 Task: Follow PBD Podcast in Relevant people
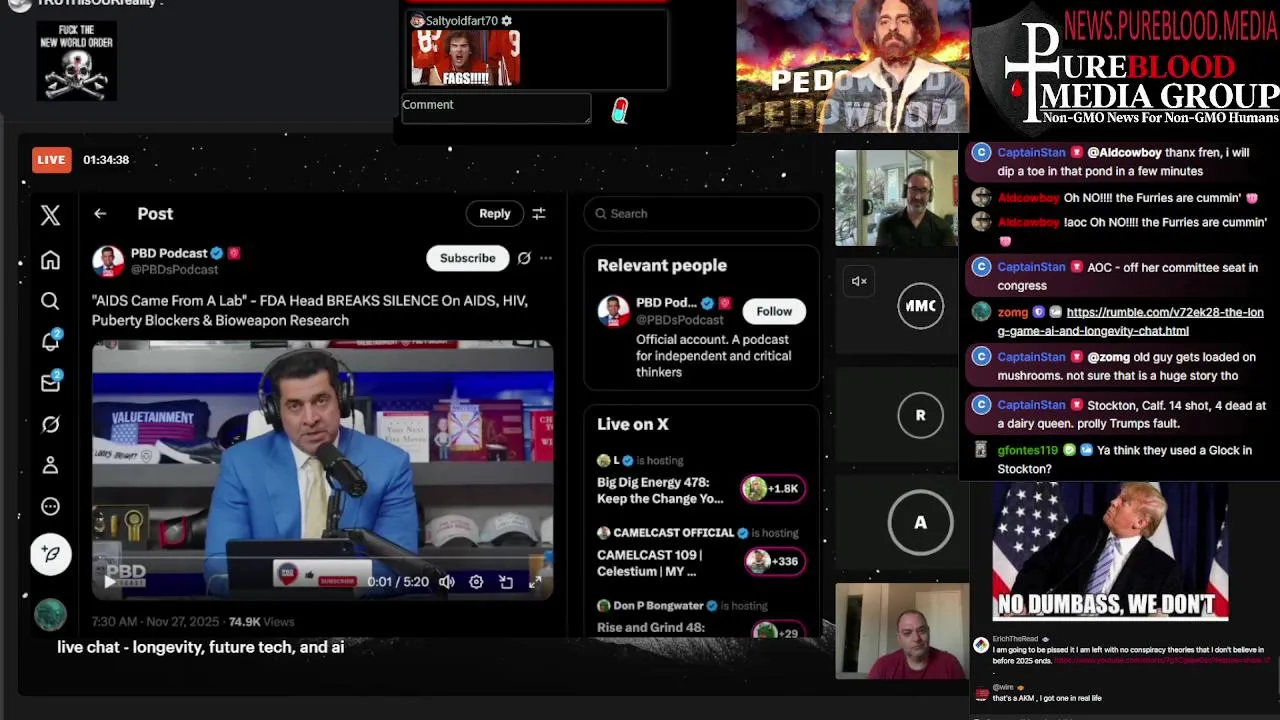tap(774, 311)
